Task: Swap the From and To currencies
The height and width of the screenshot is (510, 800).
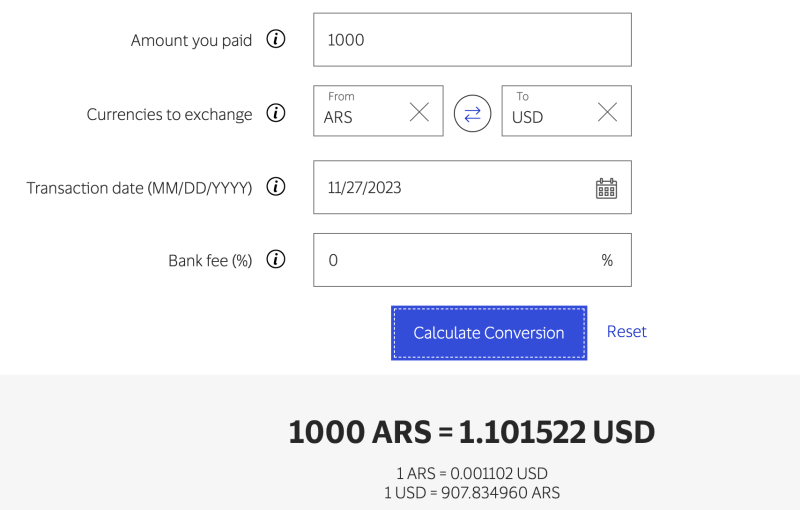Action: pos(472,114)
